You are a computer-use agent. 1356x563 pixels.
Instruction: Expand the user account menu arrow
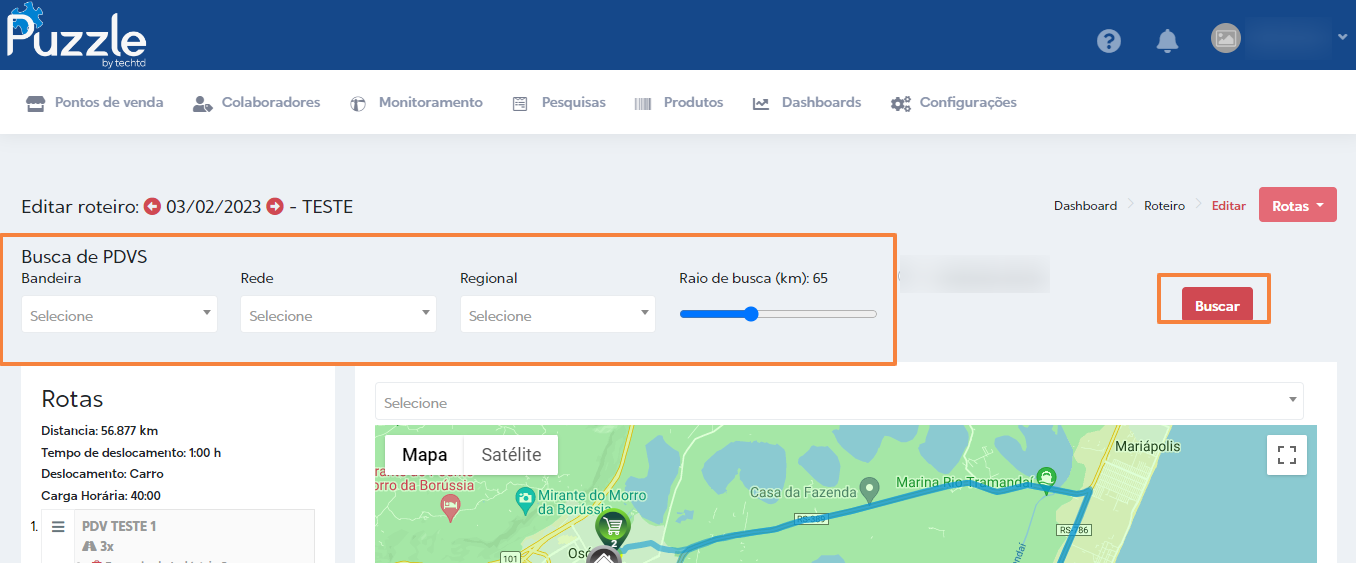(1342, 37)
